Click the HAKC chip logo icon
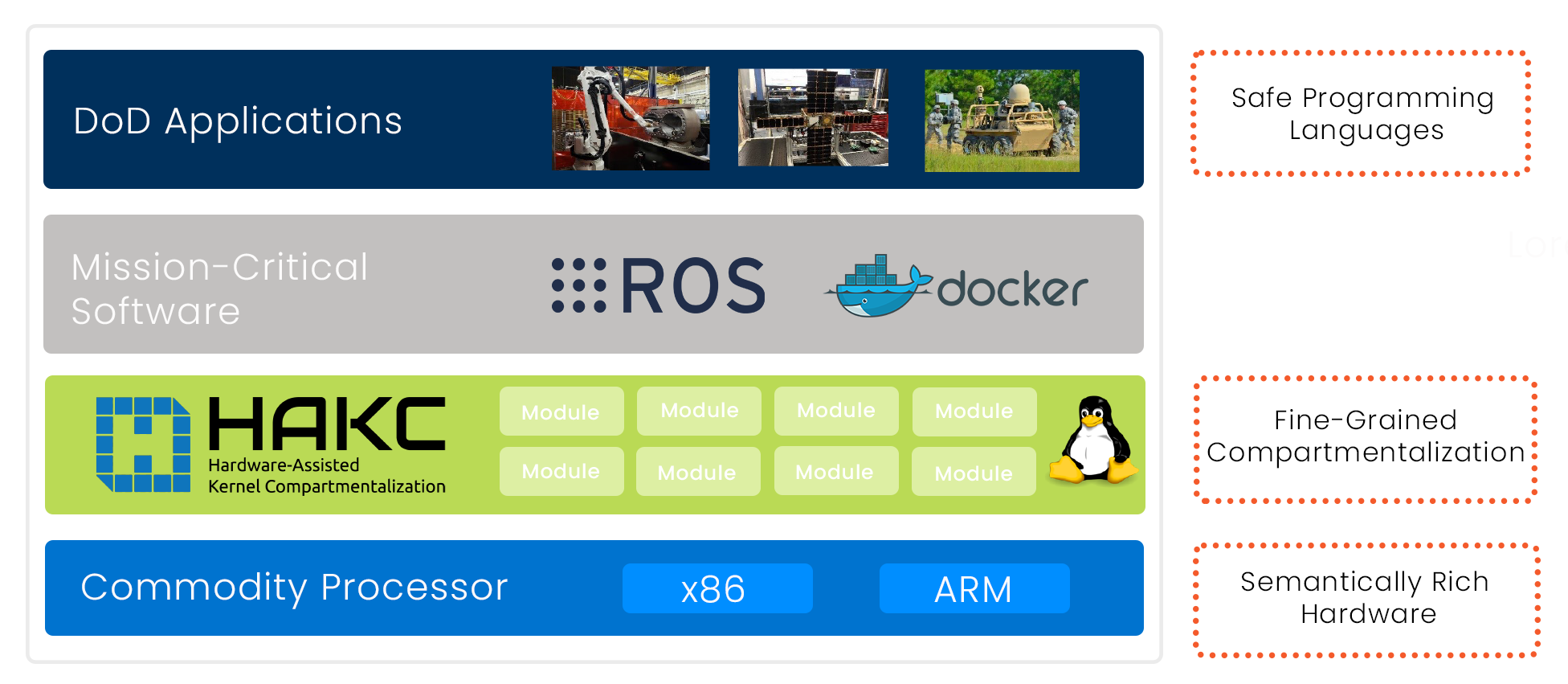This screenshot has height=684, width=1568. coord(143,444)
